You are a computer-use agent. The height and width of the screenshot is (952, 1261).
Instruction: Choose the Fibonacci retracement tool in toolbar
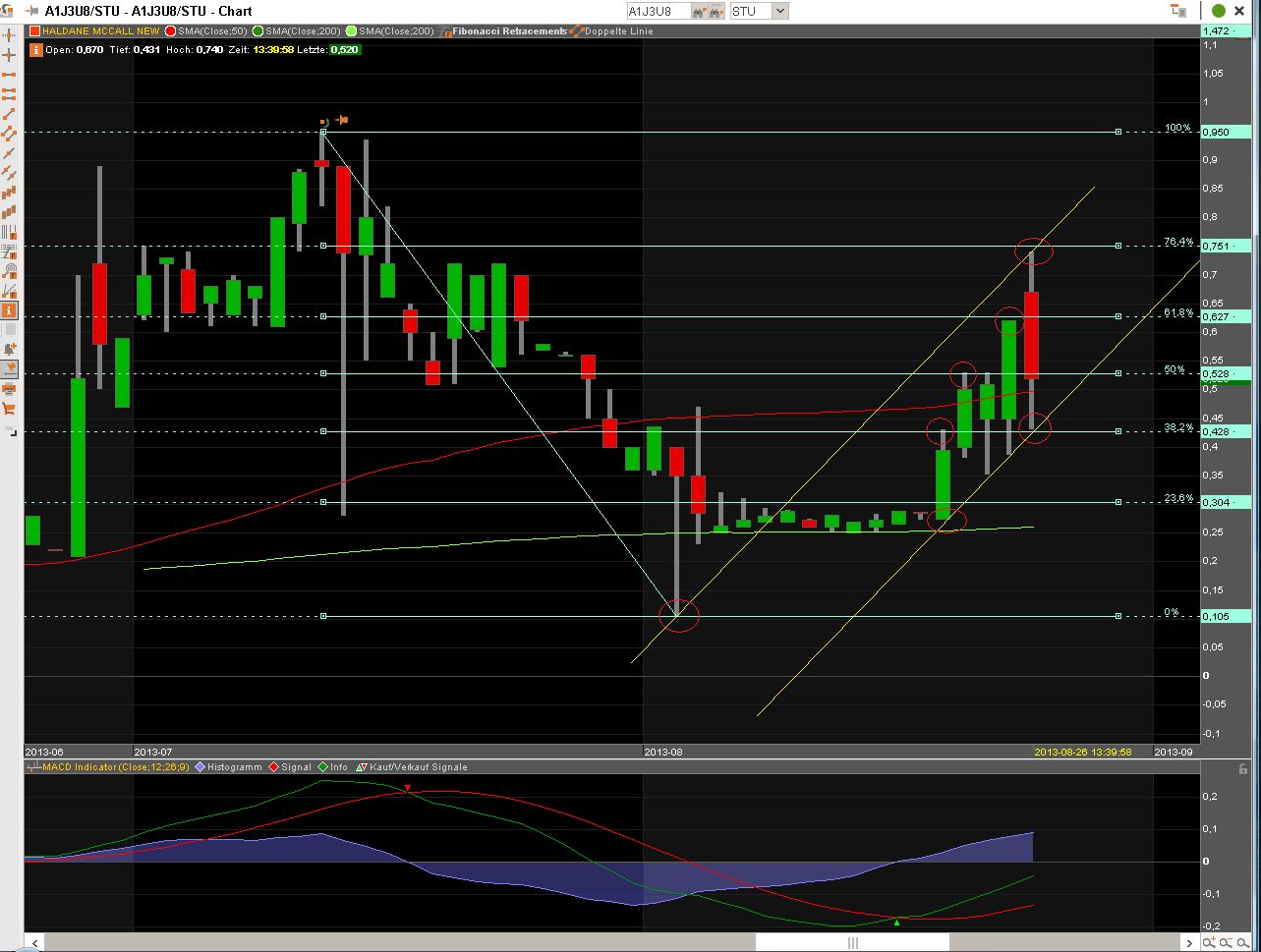(10, 252)
